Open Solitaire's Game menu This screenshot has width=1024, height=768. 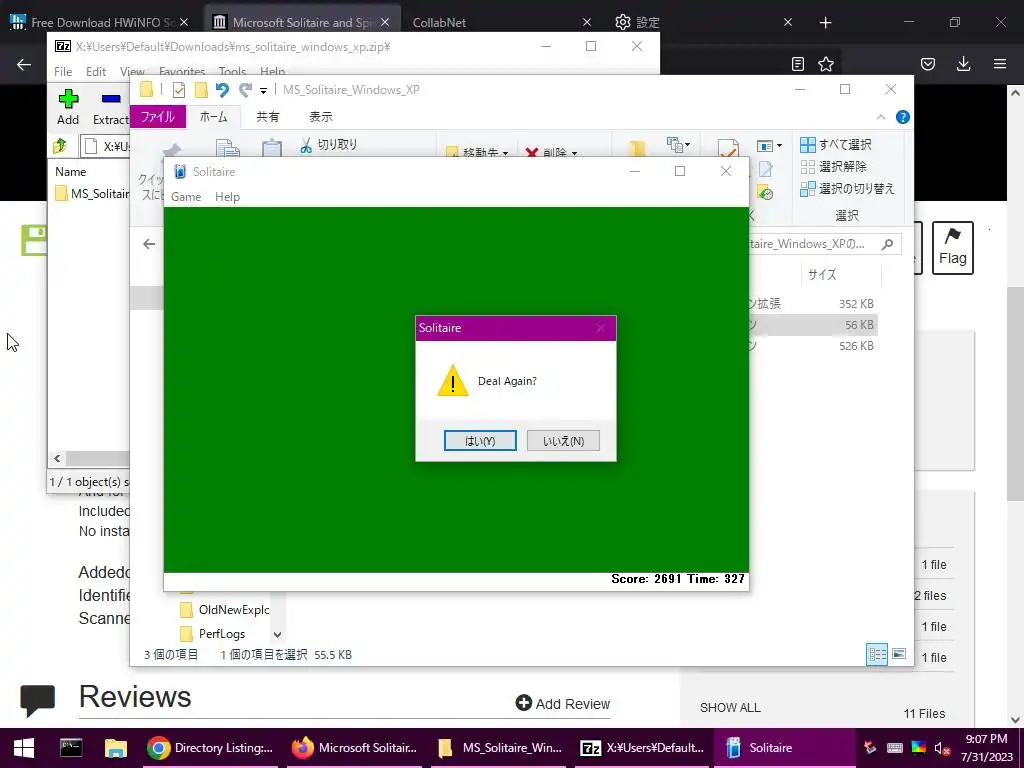pos(186,197)
